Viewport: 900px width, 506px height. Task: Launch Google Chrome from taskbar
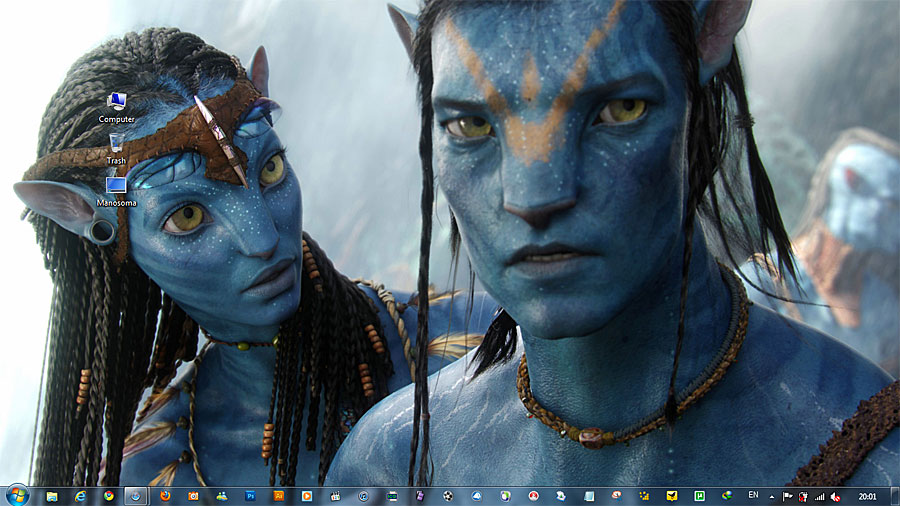click(x=108, y=496)
